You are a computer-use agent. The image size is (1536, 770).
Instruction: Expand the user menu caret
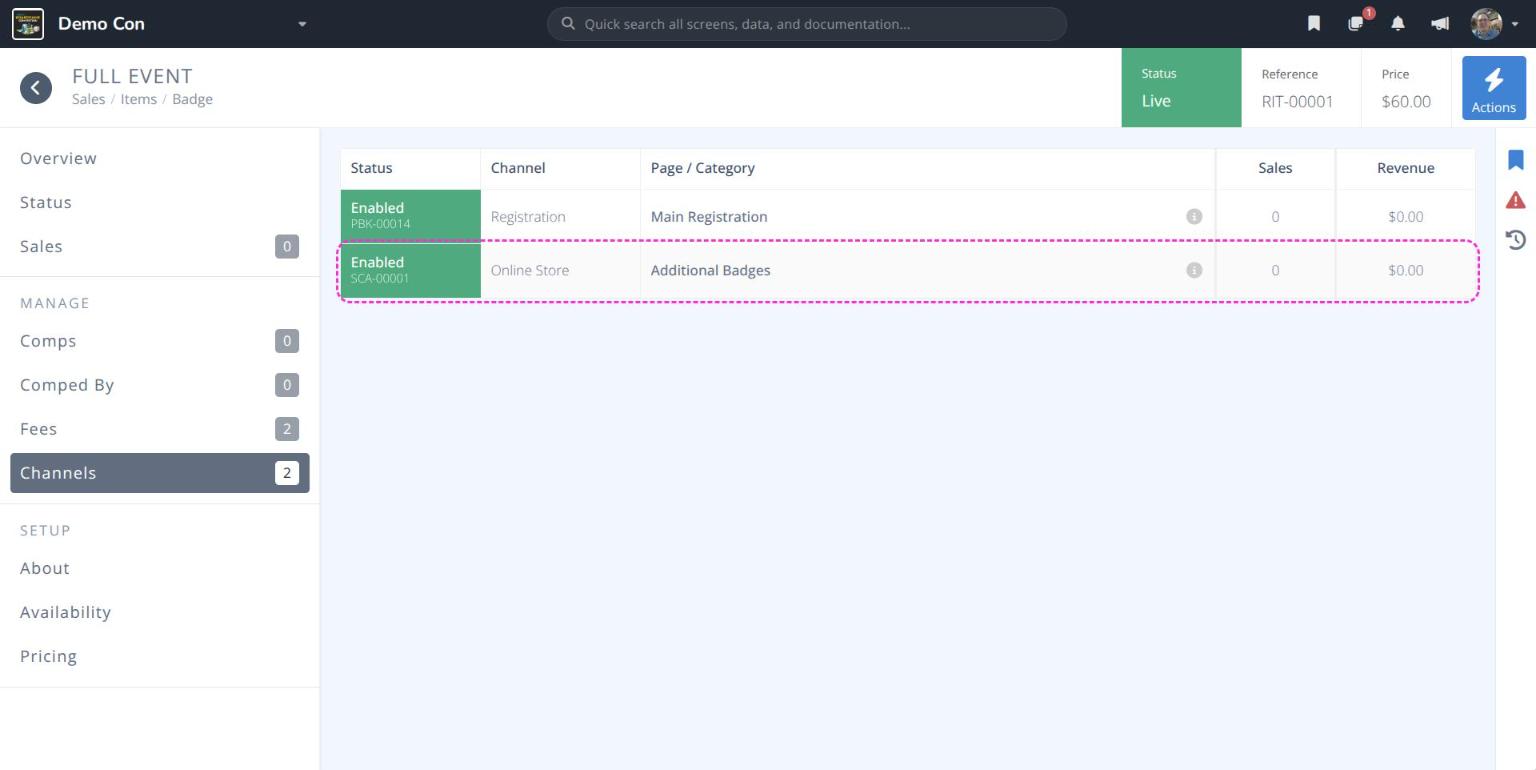point(1515,25)
